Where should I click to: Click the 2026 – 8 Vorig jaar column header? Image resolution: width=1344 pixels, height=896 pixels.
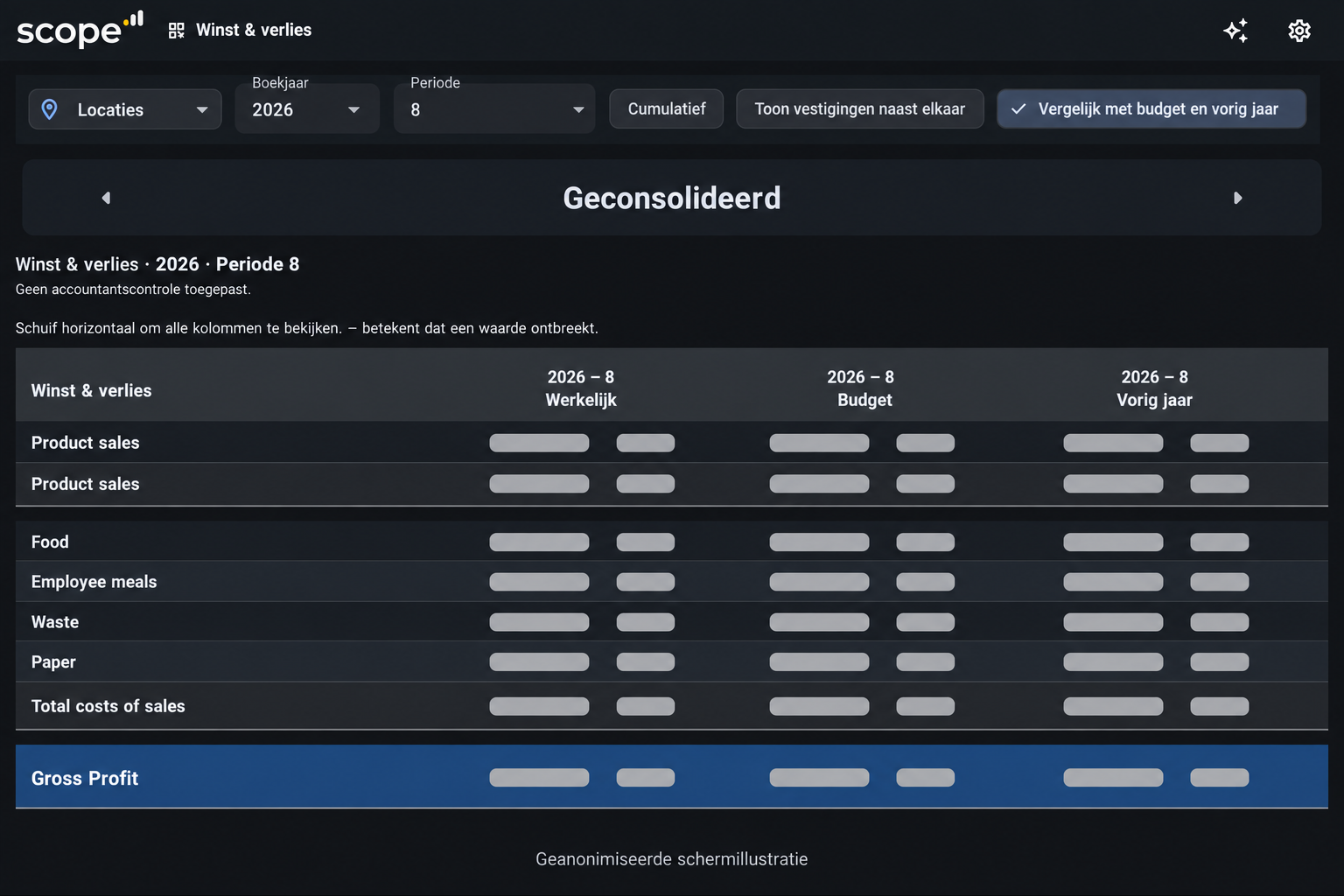(1155, 388)
